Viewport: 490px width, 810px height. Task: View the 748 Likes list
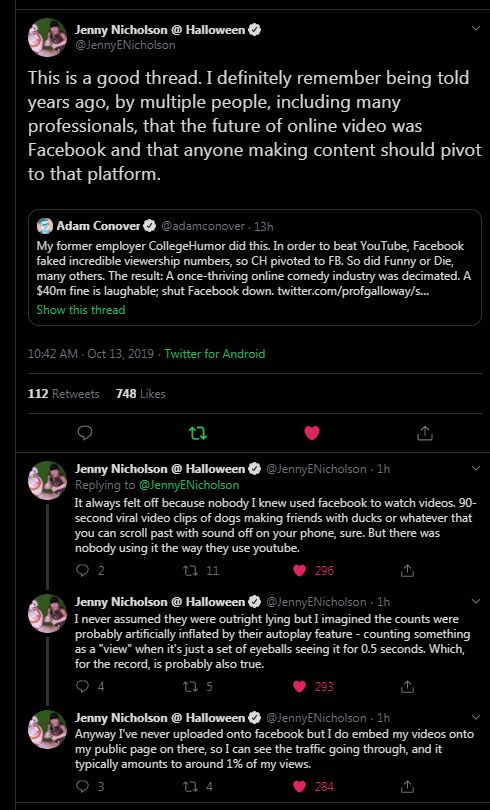[140, 394]
